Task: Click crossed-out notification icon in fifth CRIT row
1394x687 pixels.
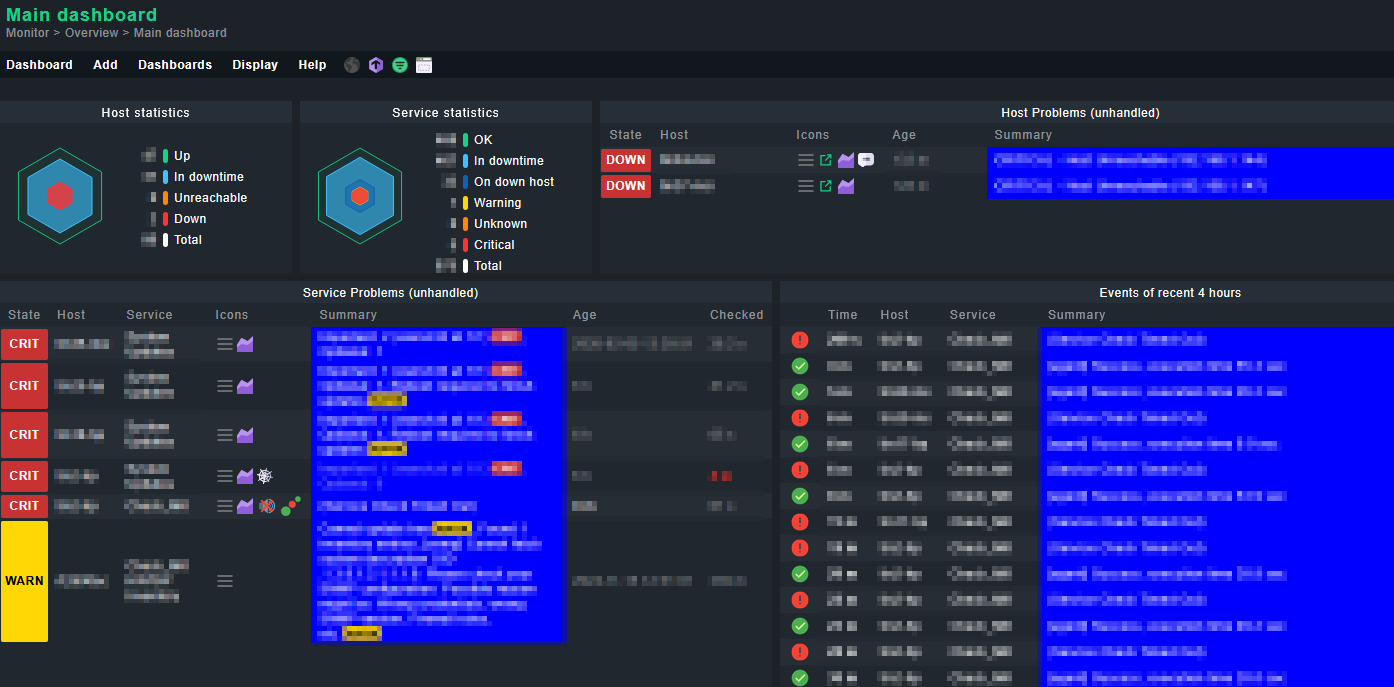Action: (x=267, y=507)
